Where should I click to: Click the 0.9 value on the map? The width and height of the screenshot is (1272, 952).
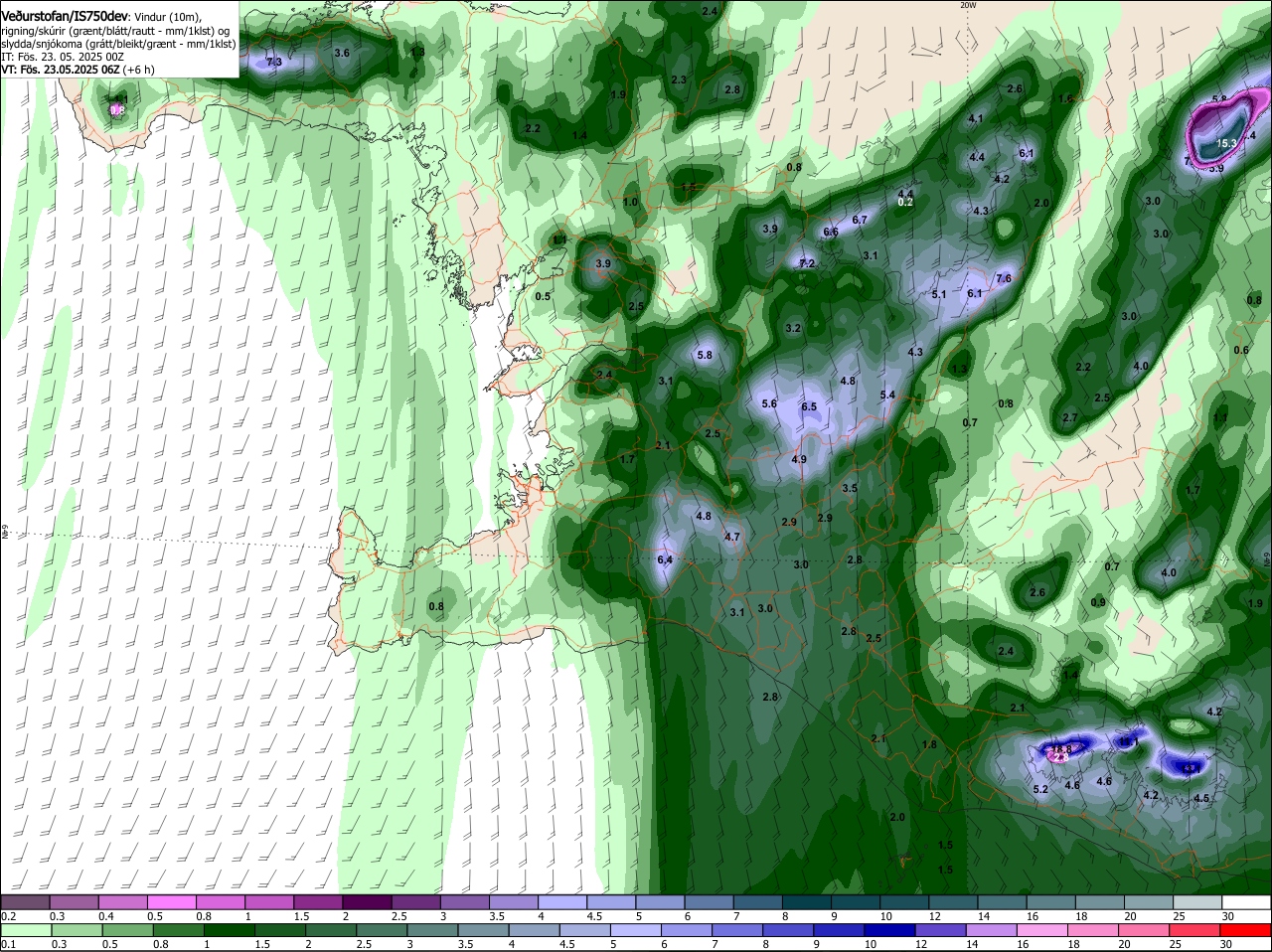click(x=1098, y=603)
